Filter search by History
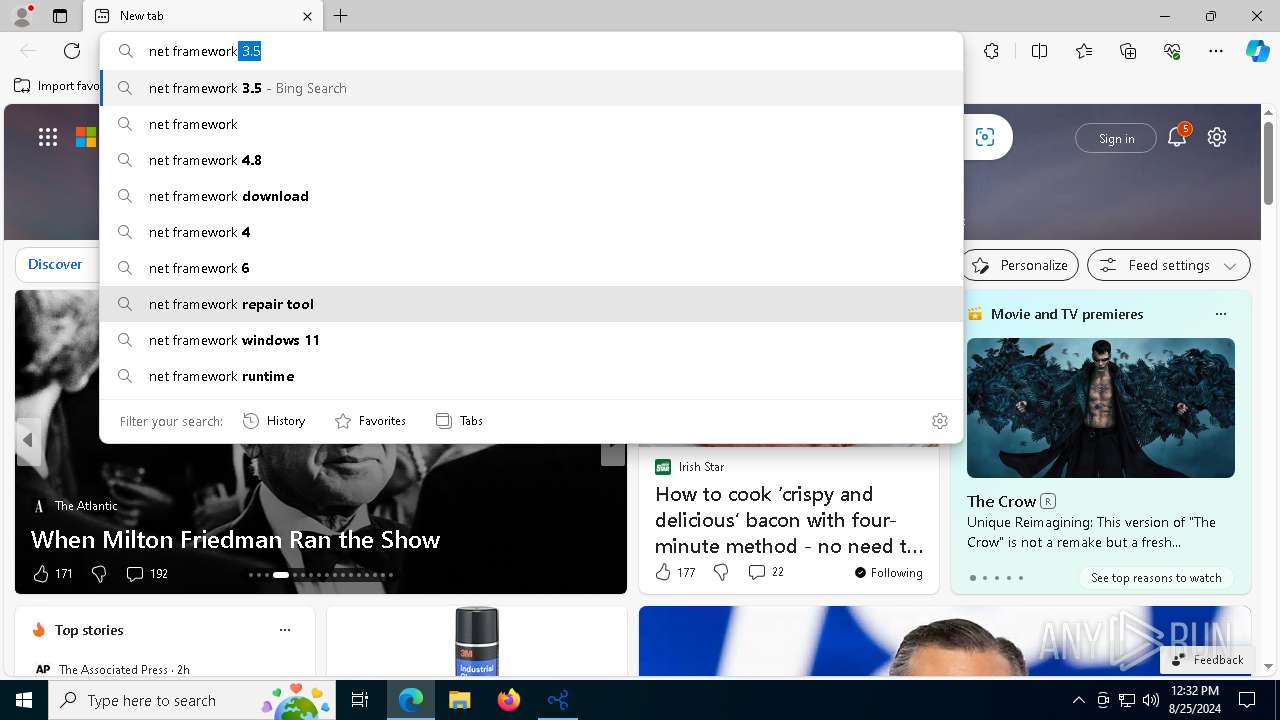This screenshot has width=1280, height=720. click(274, 421)
